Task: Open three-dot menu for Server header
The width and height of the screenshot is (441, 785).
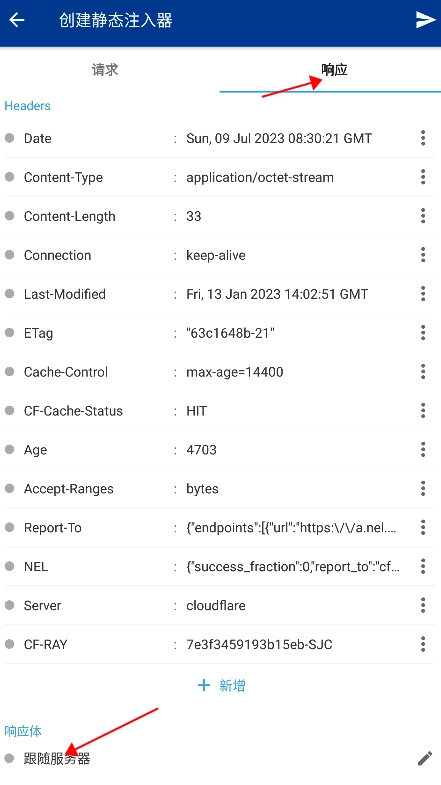Action: [x=423, y=605]
